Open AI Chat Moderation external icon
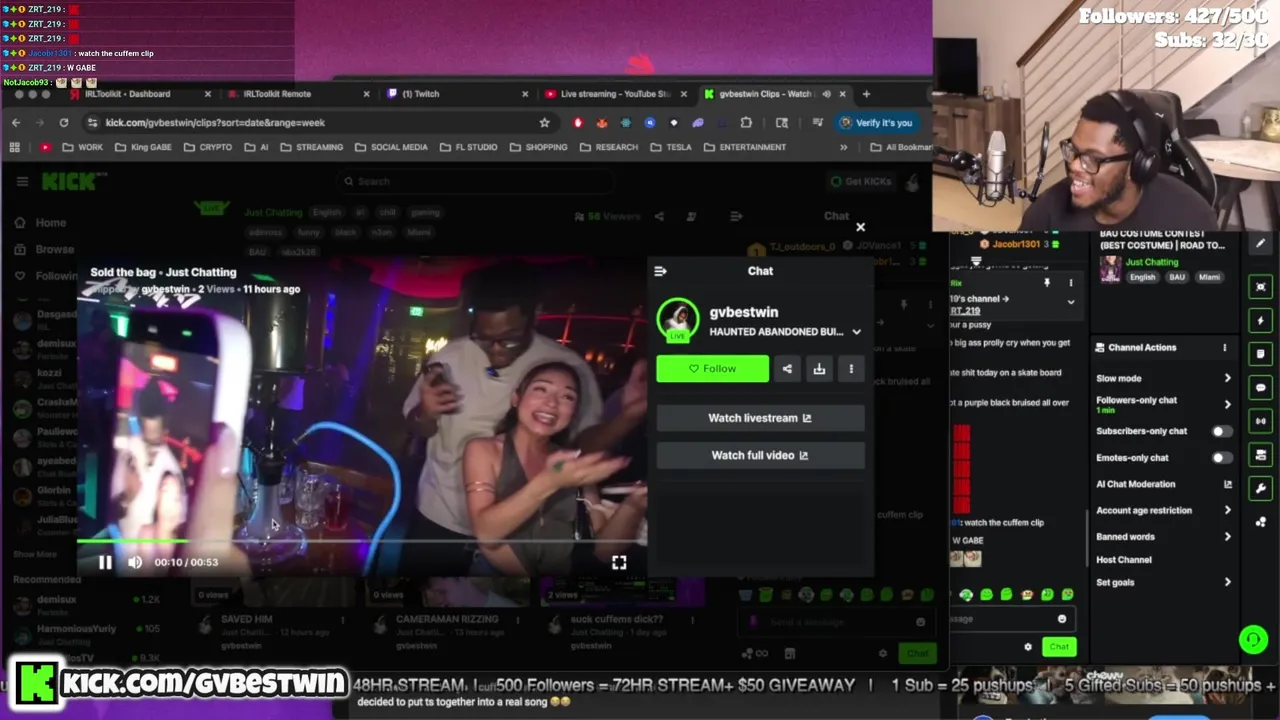Image resolution: width=1280 pixels, height=720 pixels. [1228, 484]
